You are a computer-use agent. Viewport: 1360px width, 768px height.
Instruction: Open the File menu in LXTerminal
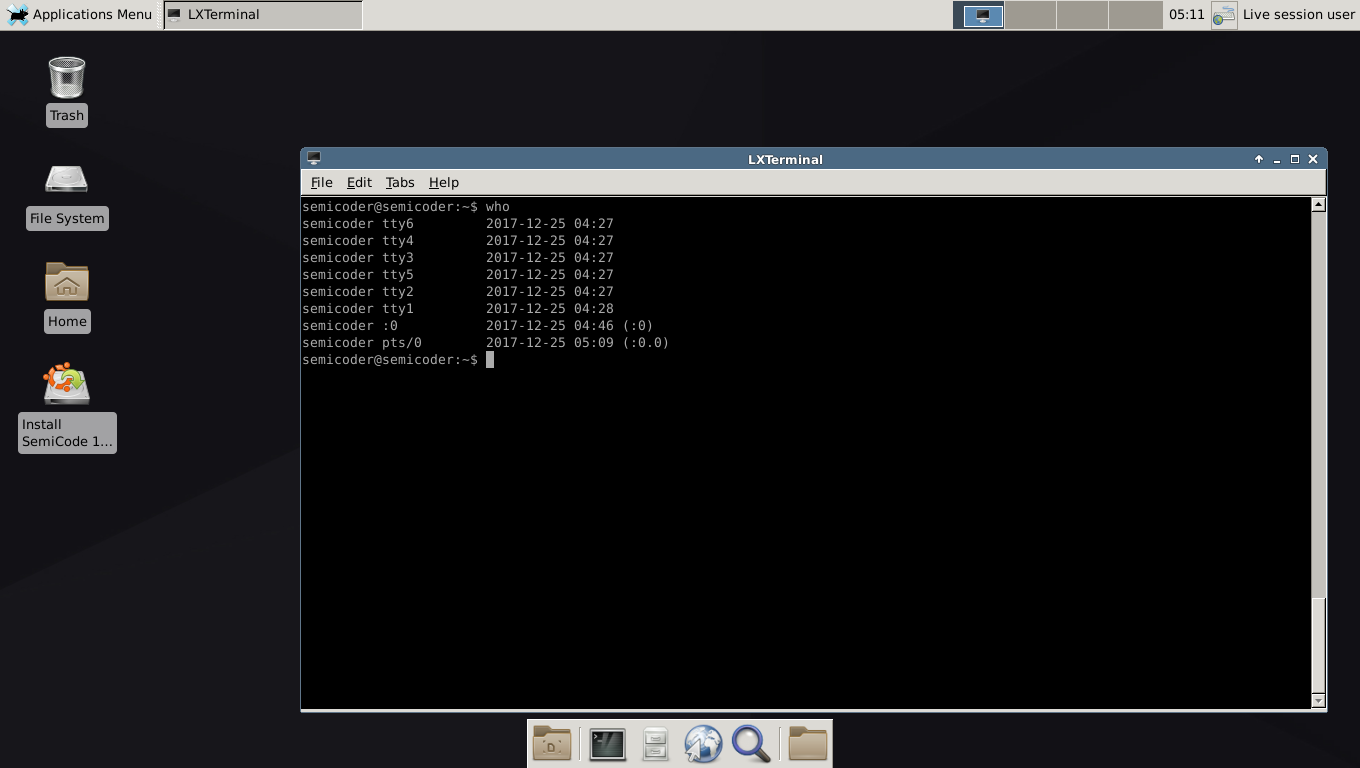pyautogui.click(x=321, y=182)
